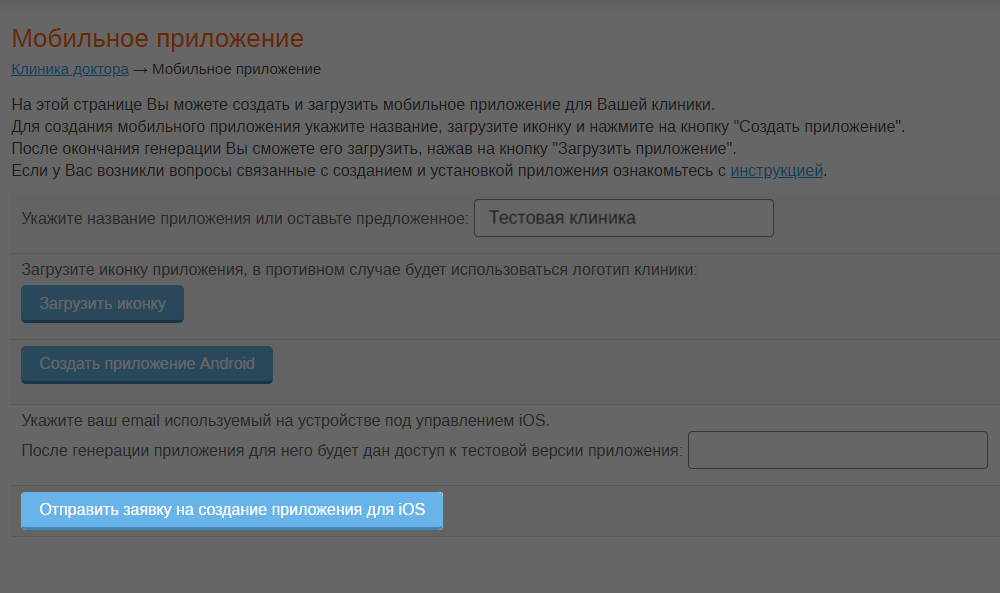Click the Укажите название приложения label

pos(245,219)
